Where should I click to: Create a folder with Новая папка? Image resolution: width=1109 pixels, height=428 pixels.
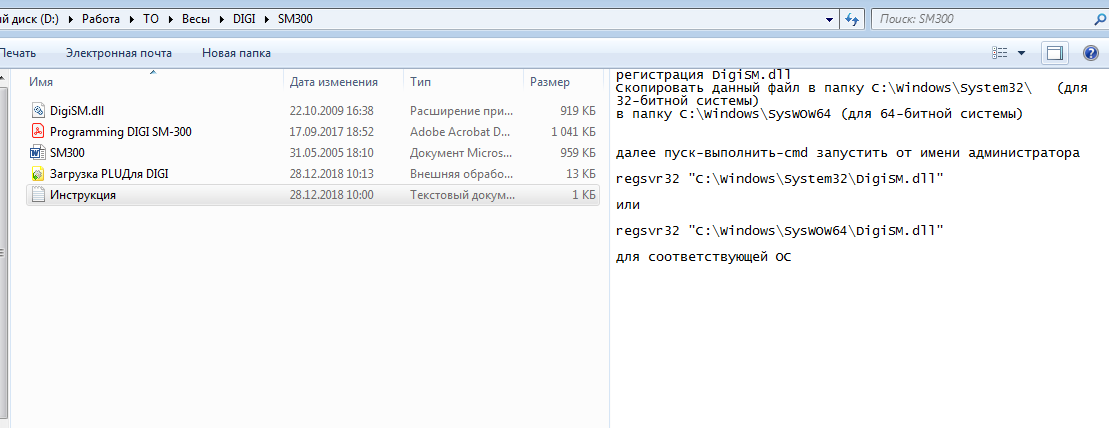pyautogui.click(x=236, y=53)
